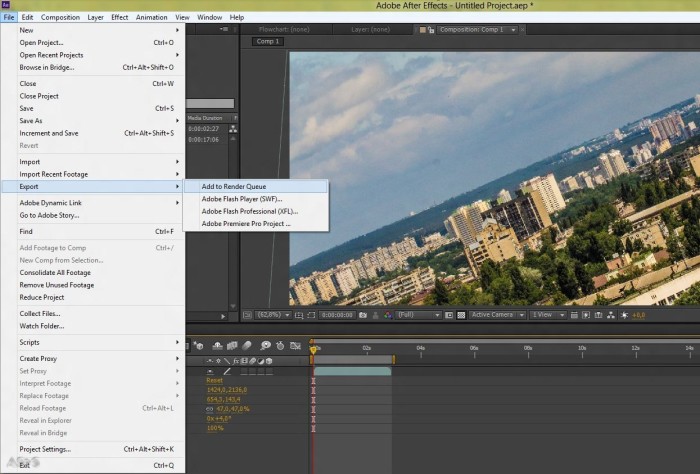Toggle scale constrain proportions link icon
The width and height of the screenshot is (700, 474).
[209, 409]
